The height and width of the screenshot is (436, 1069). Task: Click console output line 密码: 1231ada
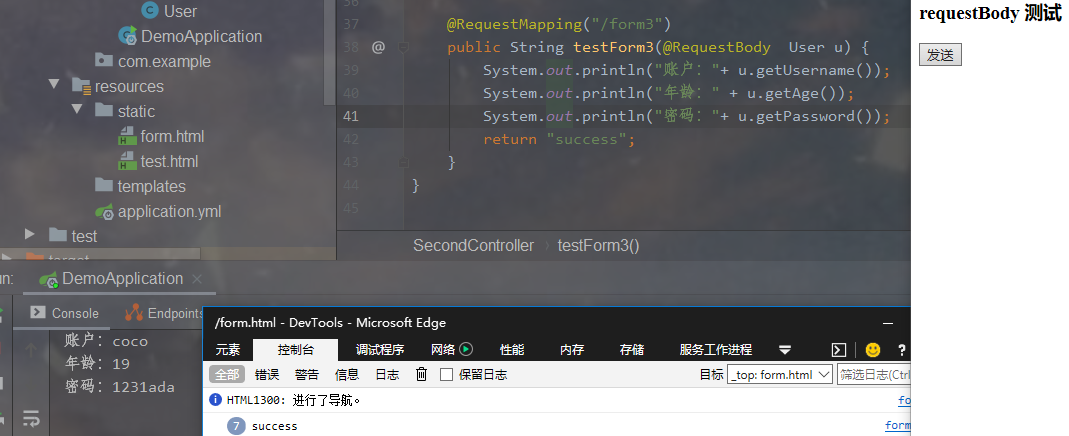click(119, 387)
